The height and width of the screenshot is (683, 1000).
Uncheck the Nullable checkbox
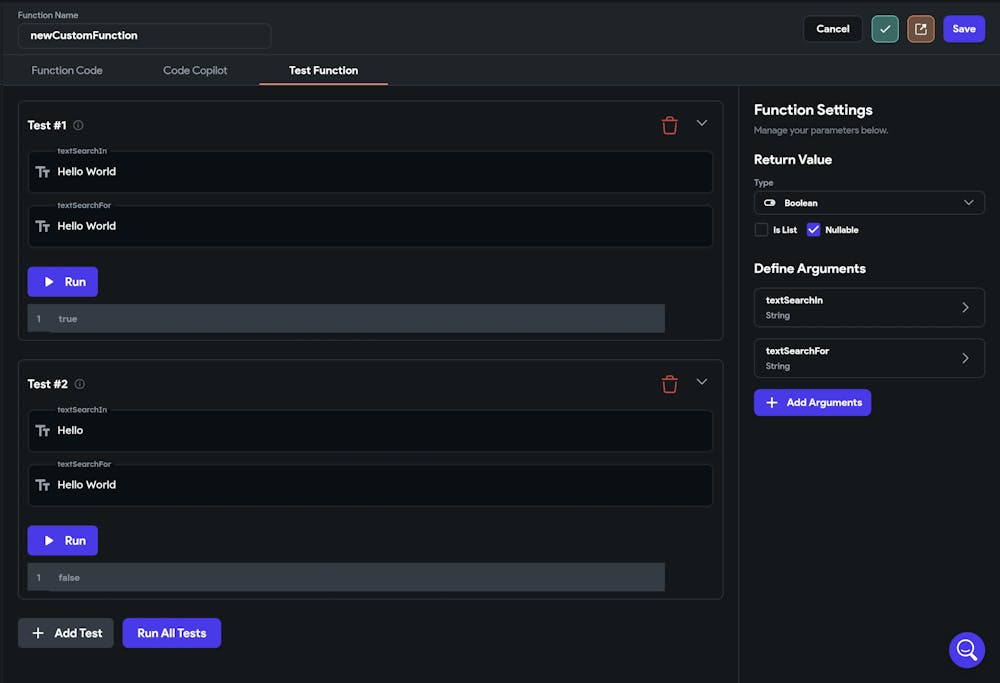[x=813, y=230]
